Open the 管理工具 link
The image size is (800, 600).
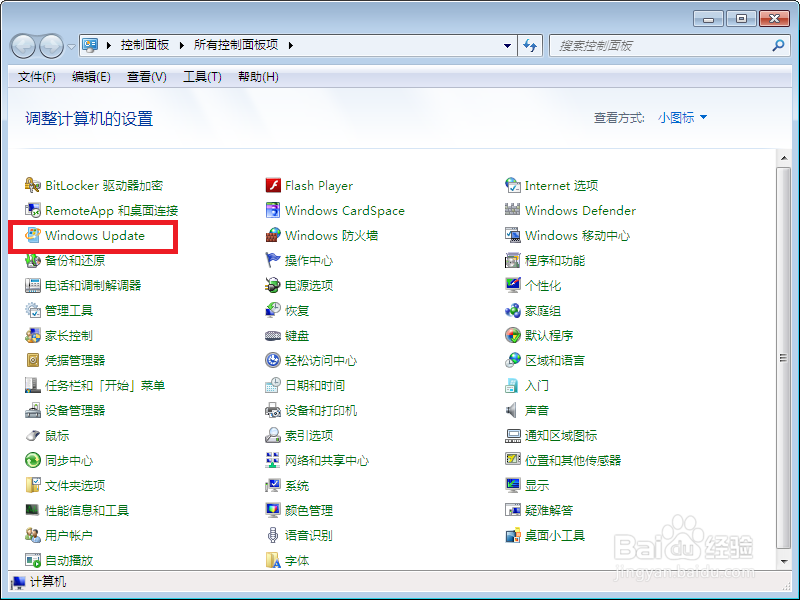click(69, 310)
